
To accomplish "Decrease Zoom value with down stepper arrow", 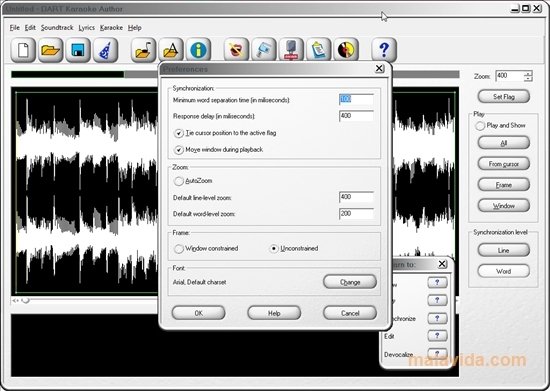I will pyautogui.click(x=528, y=79).
